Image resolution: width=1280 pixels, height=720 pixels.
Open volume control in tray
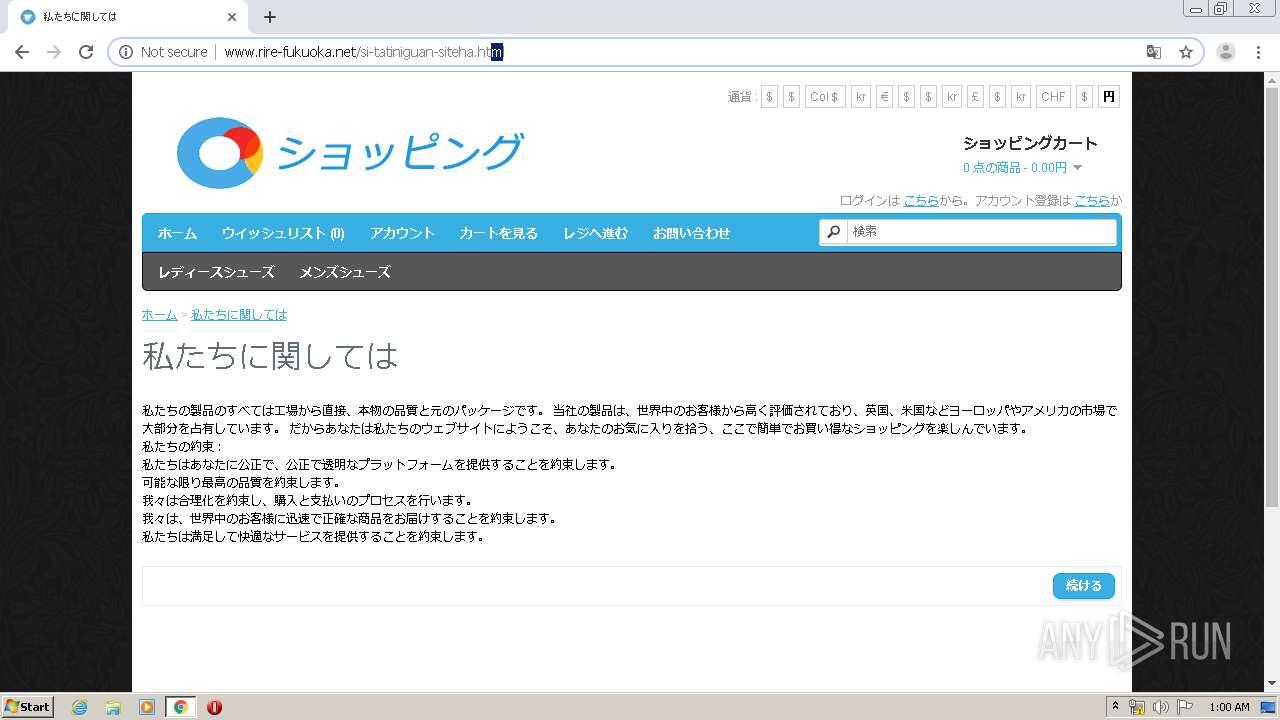point(1160,707)
